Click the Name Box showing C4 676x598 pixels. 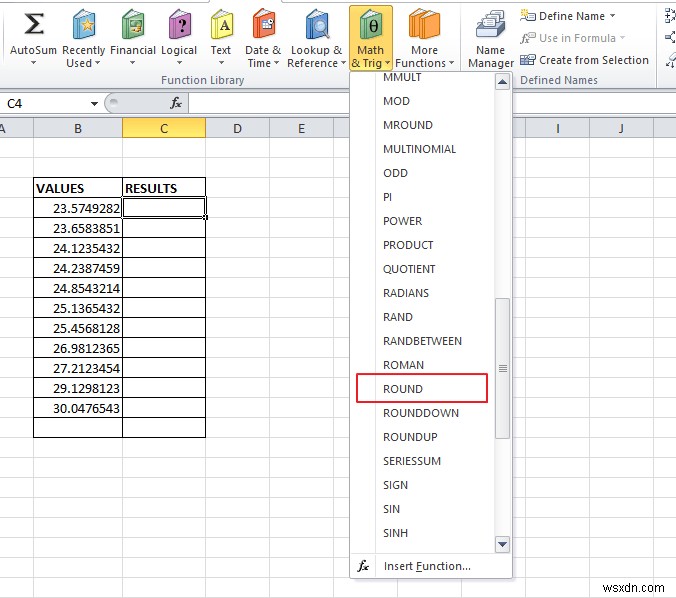[x=45, y=103]
